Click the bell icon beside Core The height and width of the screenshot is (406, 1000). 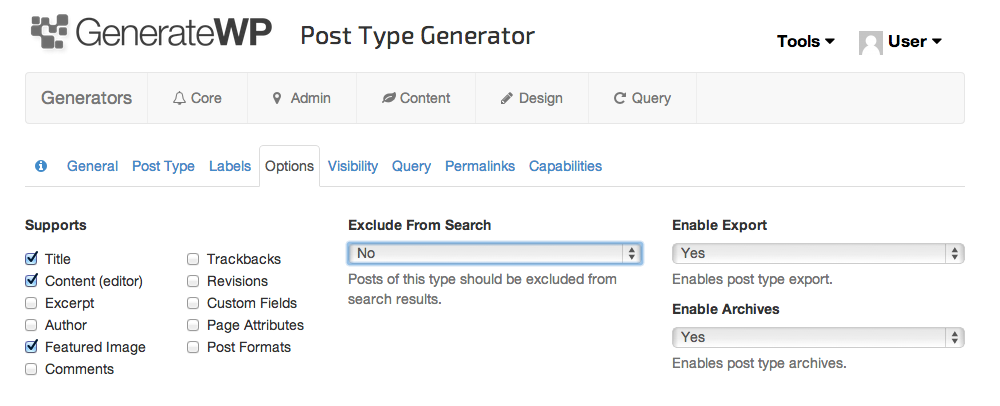(x=180, y=98)
